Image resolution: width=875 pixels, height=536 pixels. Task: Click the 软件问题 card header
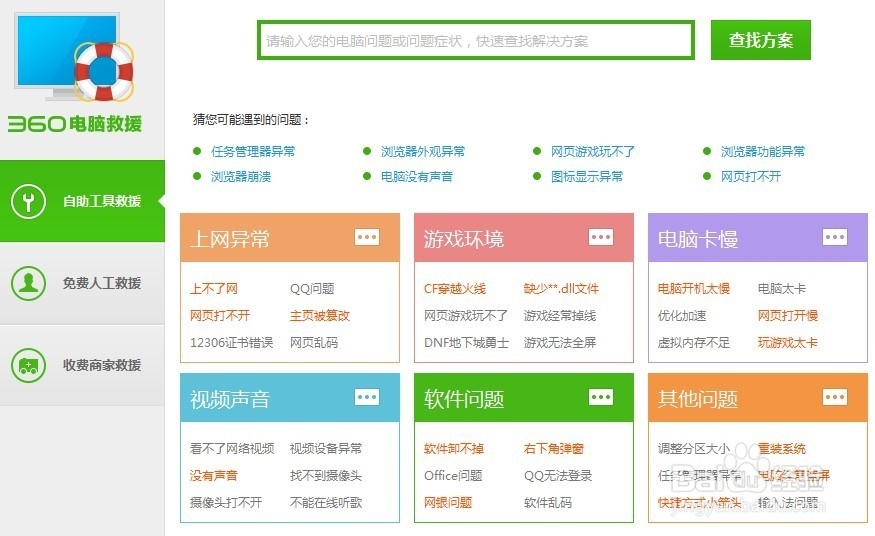coord(524,398)
